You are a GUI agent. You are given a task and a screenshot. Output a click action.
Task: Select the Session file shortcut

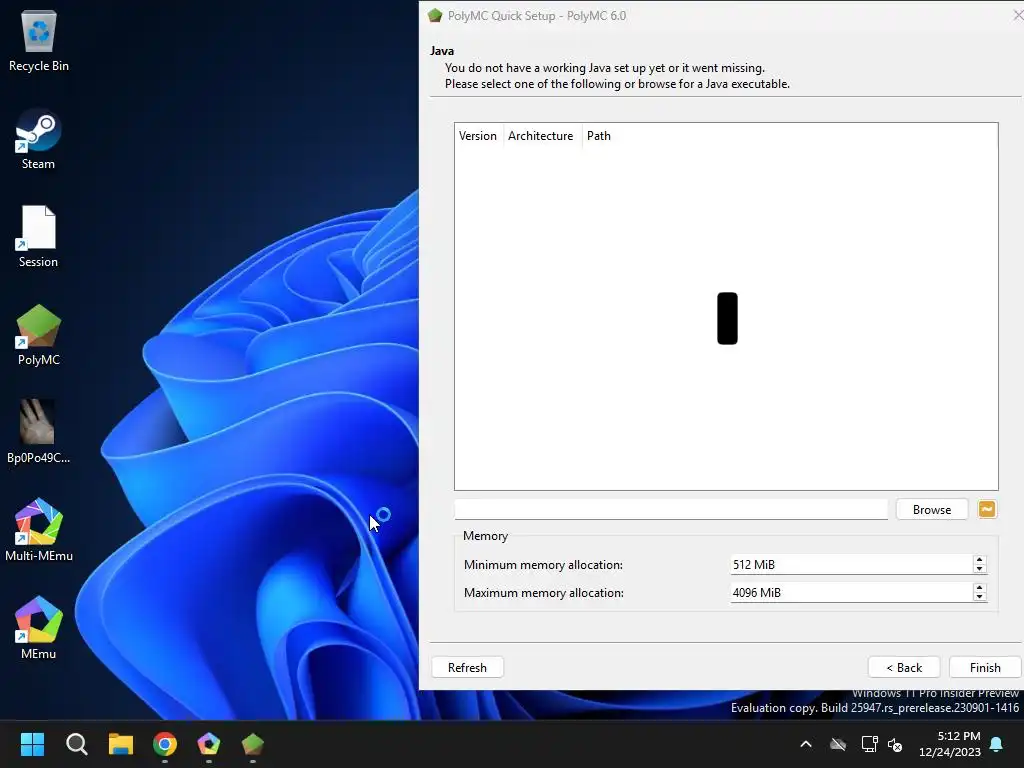pos(39,236)
